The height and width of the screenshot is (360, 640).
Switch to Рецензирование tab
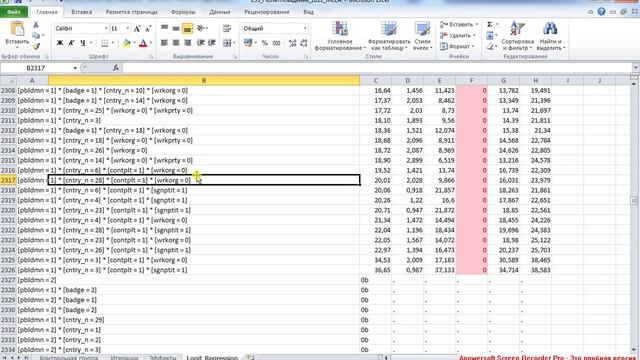click(267, 12)
